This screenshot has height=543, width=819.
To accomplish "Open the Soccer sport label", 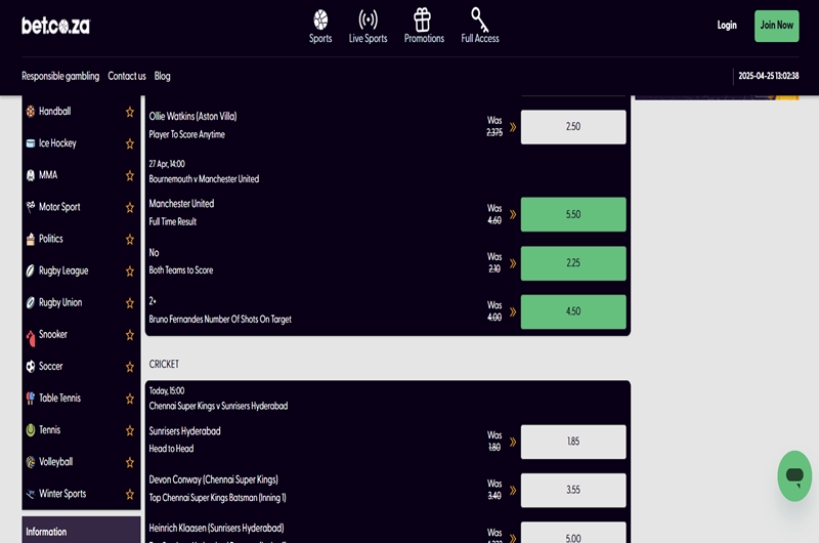I will [51, 367].
